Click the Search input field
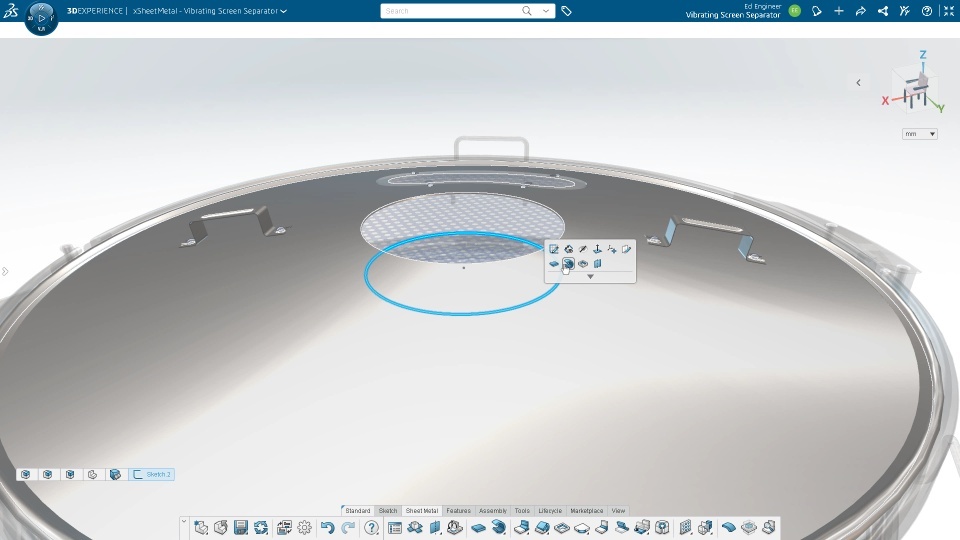The image size is (960, 540). tap(450, 11)
